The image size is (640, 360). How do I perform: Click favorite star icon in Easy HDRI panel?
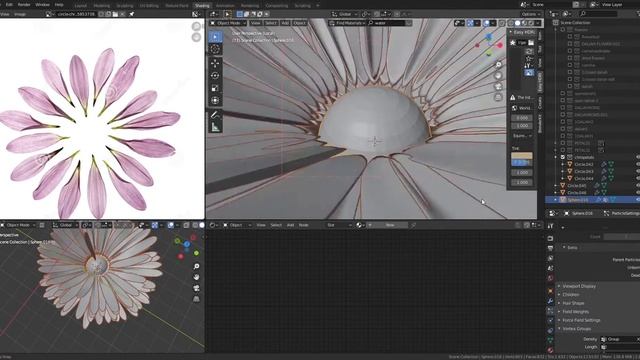[529, 58]
